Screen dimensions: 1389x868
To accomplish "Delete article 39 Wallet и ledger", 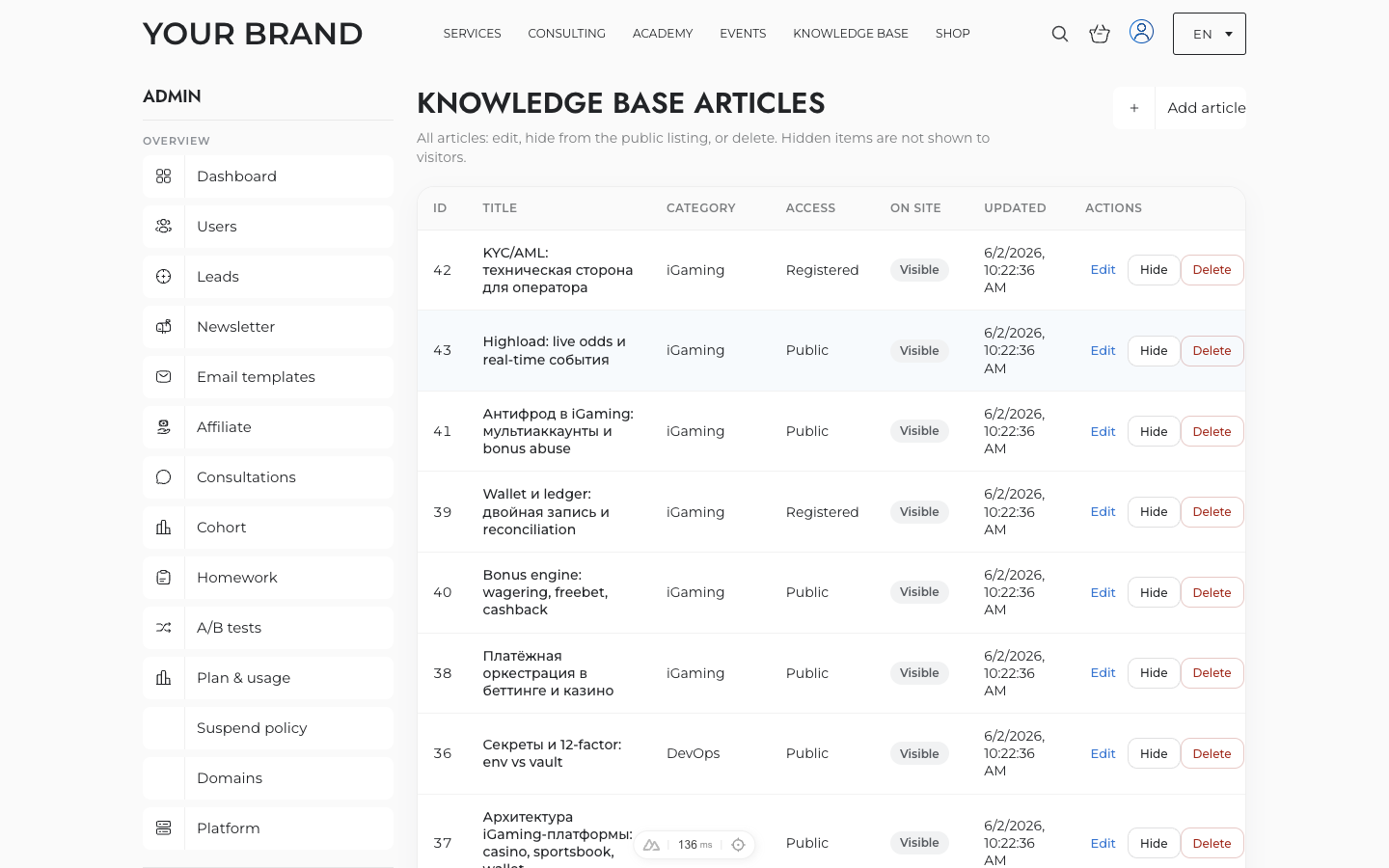I will tap(1212, 512).
